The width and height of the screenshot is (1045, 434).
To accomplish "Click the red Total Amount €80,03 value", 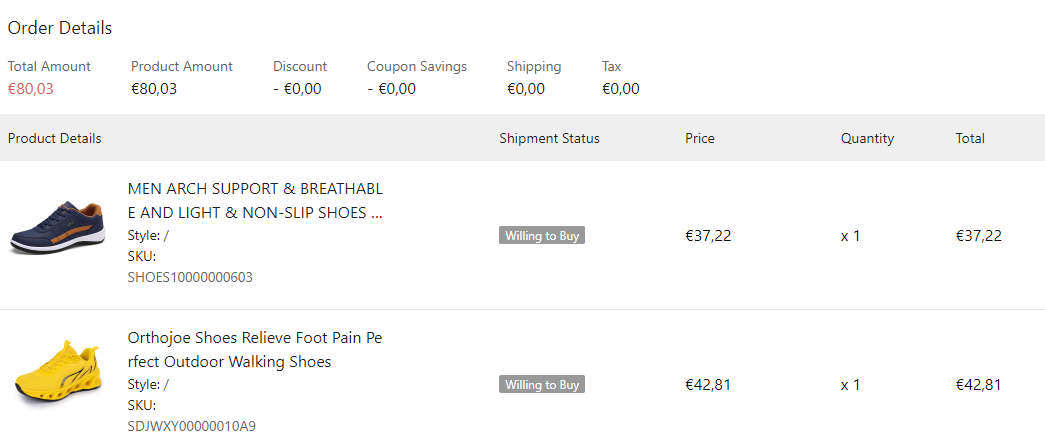I will [31, 89].
